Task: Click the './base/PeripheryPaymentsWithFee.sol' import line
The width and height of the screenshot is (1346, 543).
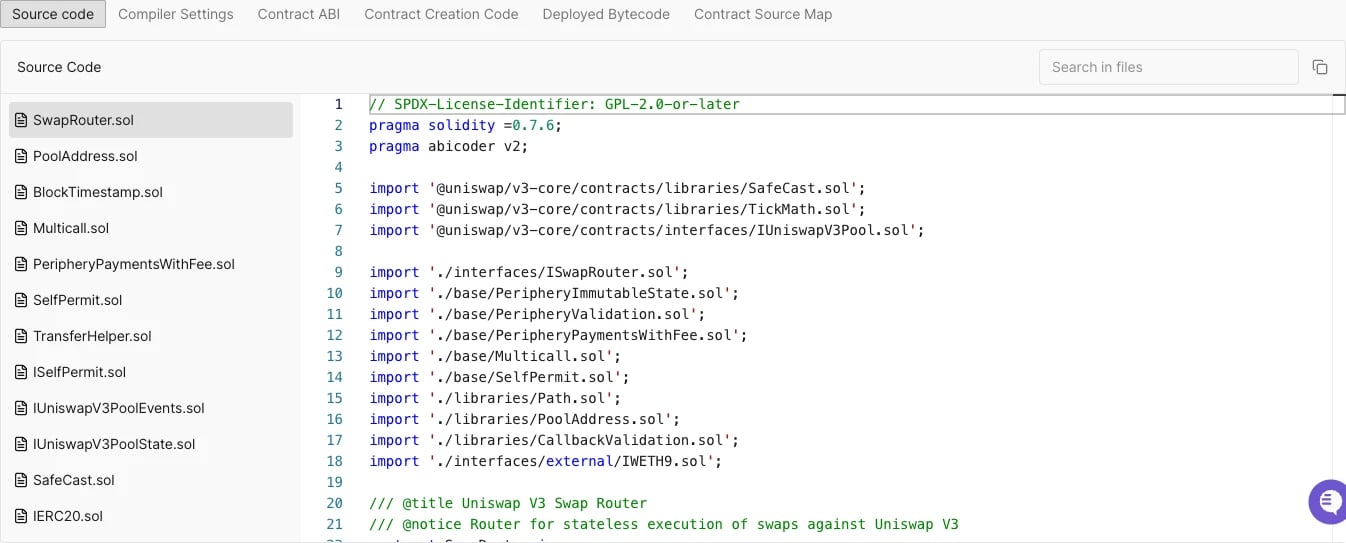Action: pyautogui.click(x=558, y=335)
